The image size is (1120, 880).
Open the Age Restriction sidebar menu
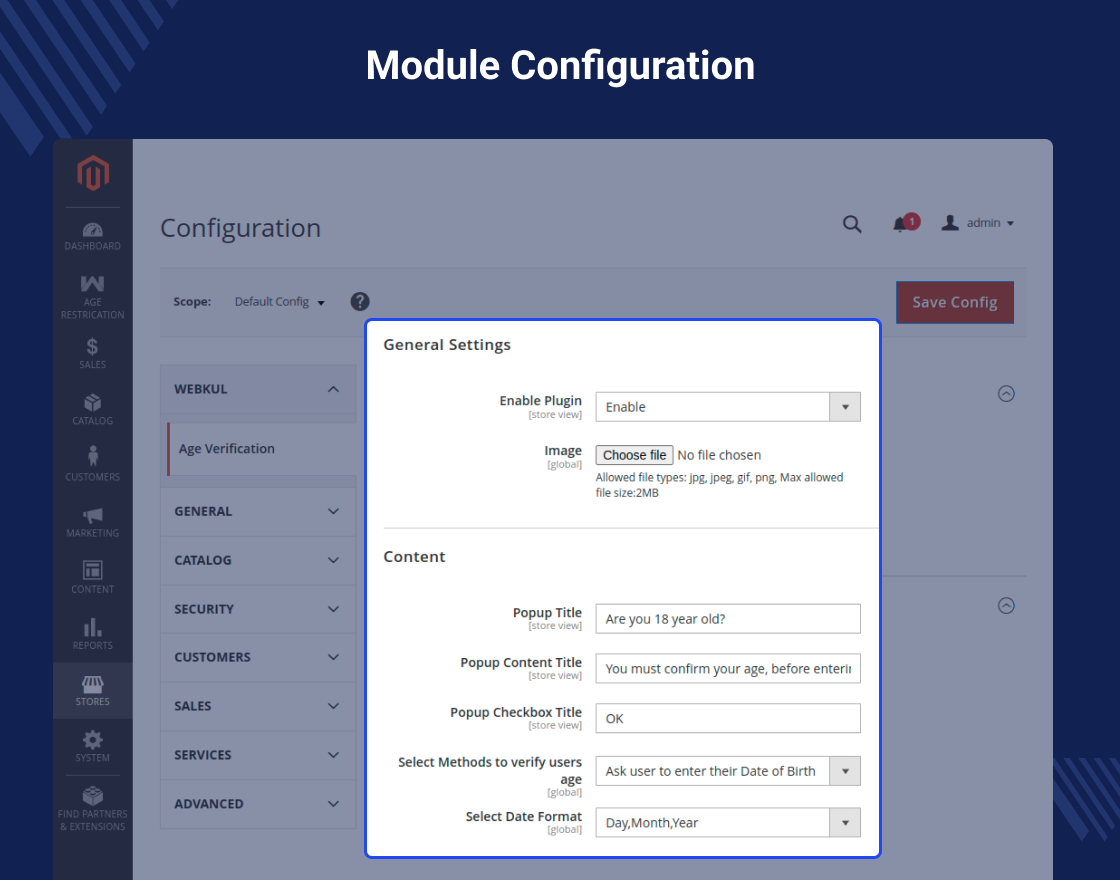[92, 297]
